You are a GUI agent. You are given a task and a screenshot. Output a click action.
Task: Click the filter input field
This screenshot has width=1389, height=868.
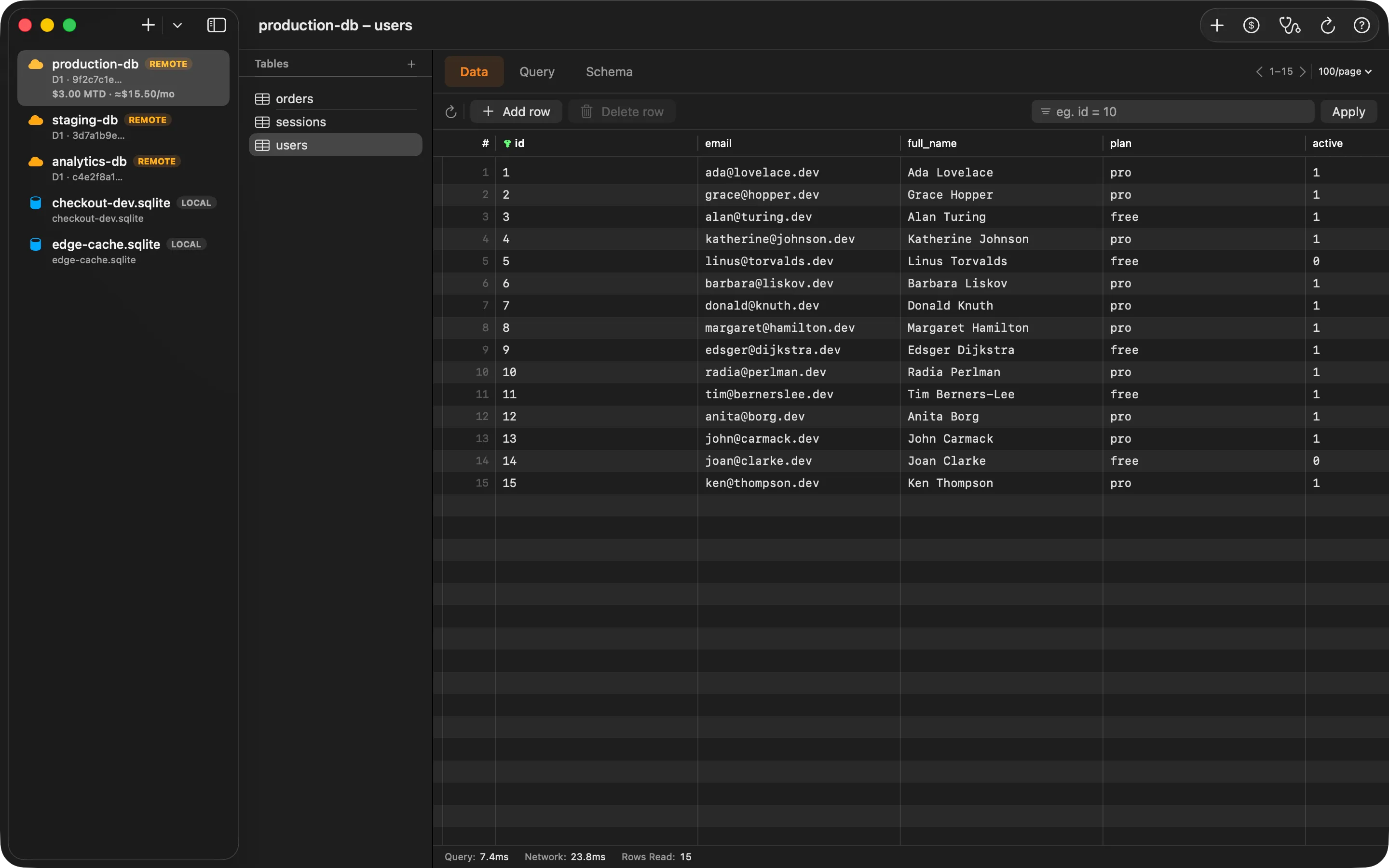(1172, 111)
